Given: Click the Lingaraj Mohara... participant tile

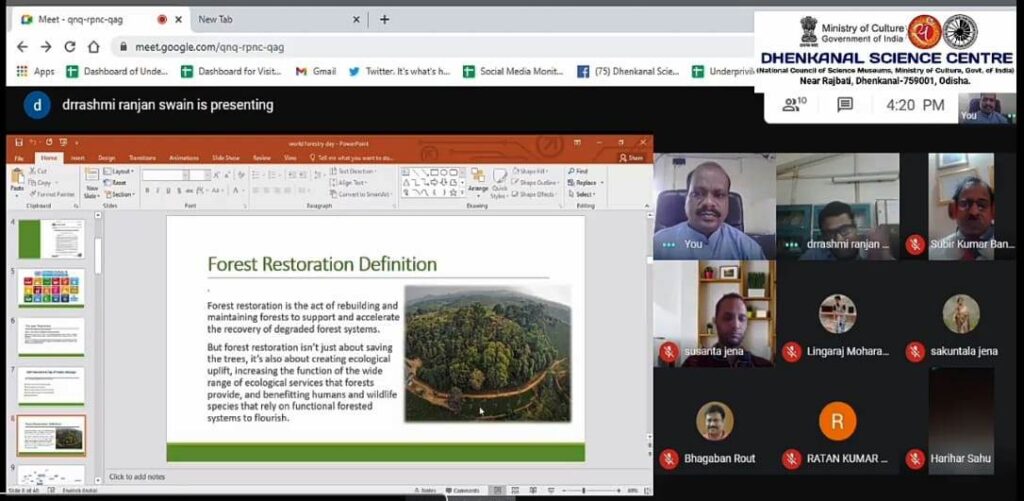Looking at the screenshot, I should (837, 314).
